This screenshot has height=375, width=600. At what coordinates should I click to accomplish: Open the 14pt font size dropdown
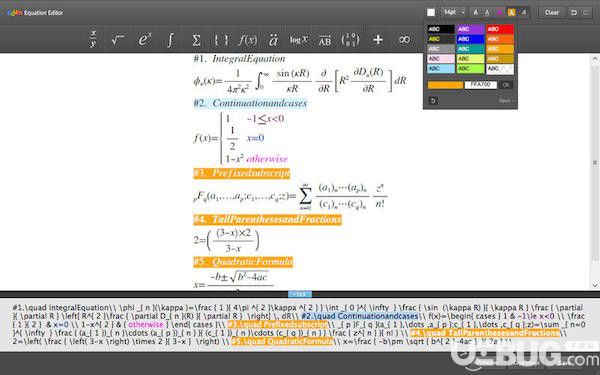(x=453, y=13)
